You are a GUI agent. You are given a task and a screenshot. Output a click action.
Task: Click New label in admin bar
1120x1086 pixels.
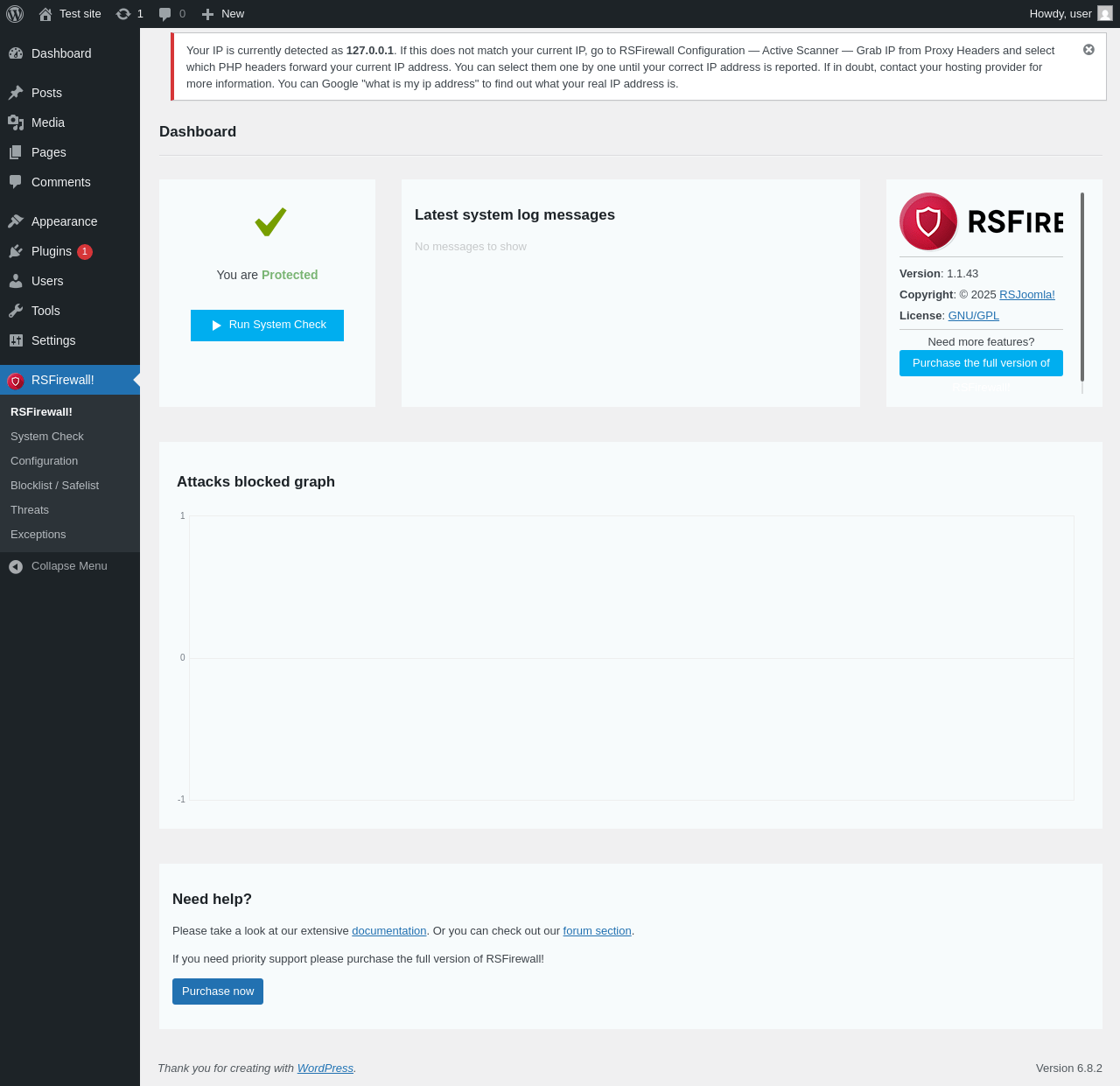click(x=233, y=14)
